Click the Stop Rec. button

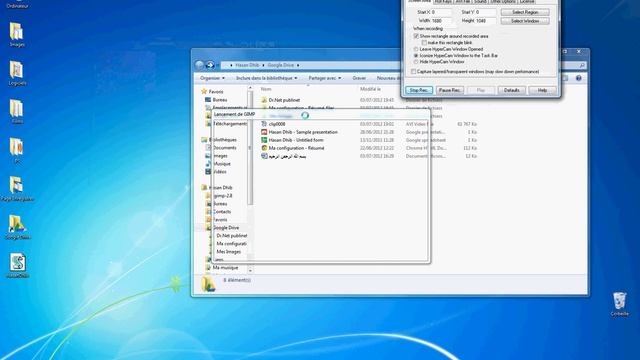(419, 90)
